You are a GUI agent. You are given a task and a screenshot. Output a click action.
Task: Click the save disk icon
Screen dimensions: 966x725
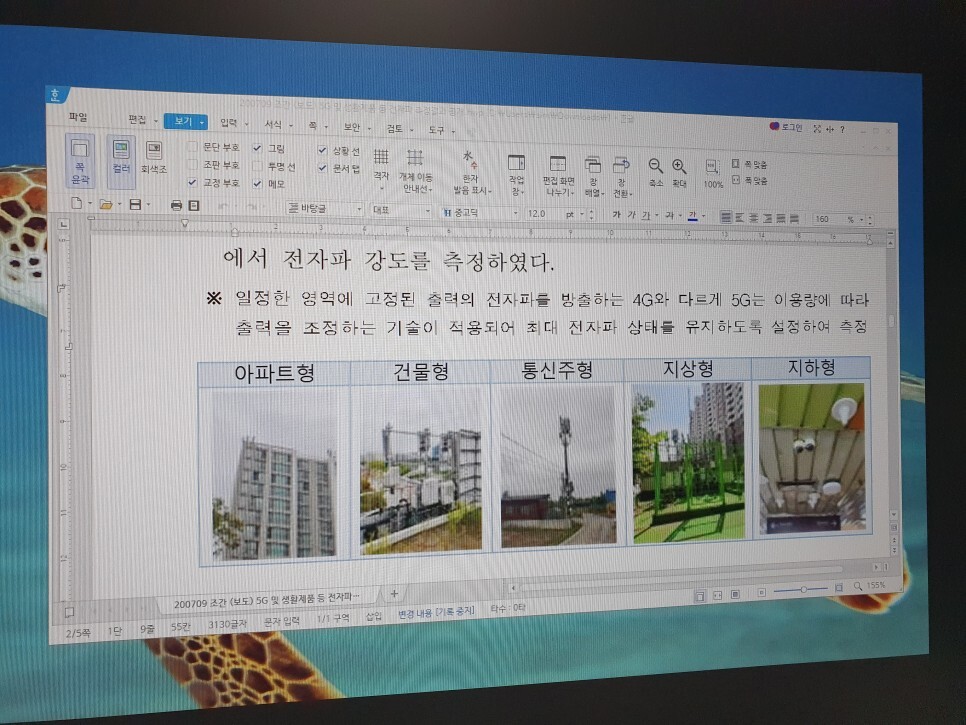(x=136, y=204)
